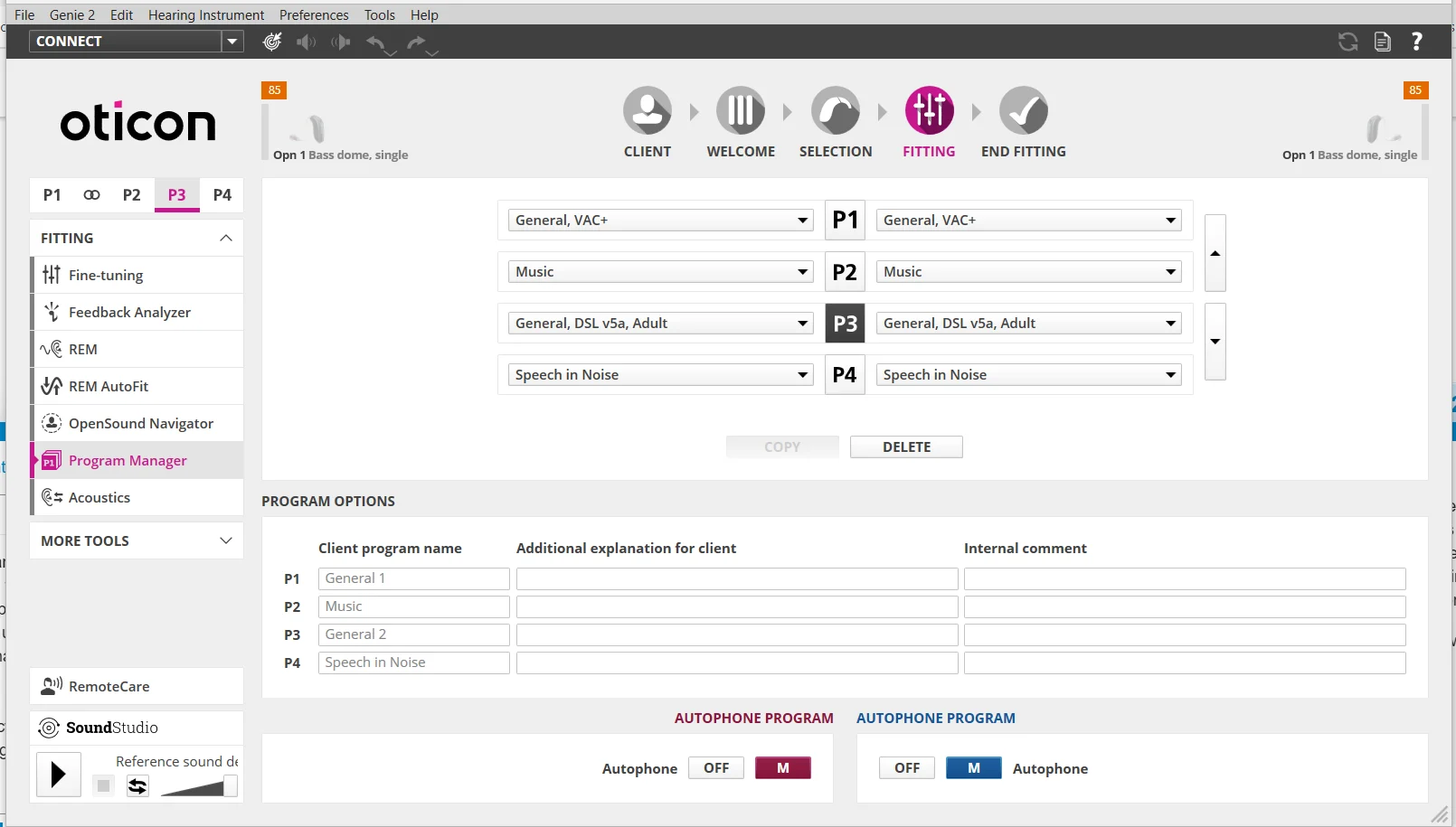Open OpenSound Navigator tool
This screenshot has height=827, width=1456.
pos(137,423)
